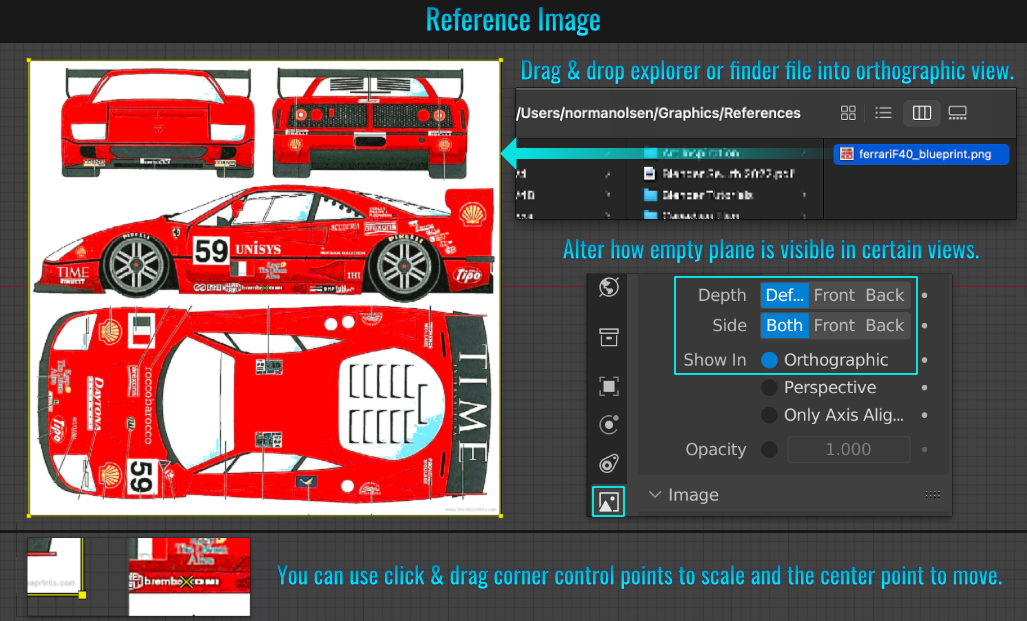This screenshot has height=621, width=1027.
Task: Switch Finder to gallery view
Action: tap(958, 113)
